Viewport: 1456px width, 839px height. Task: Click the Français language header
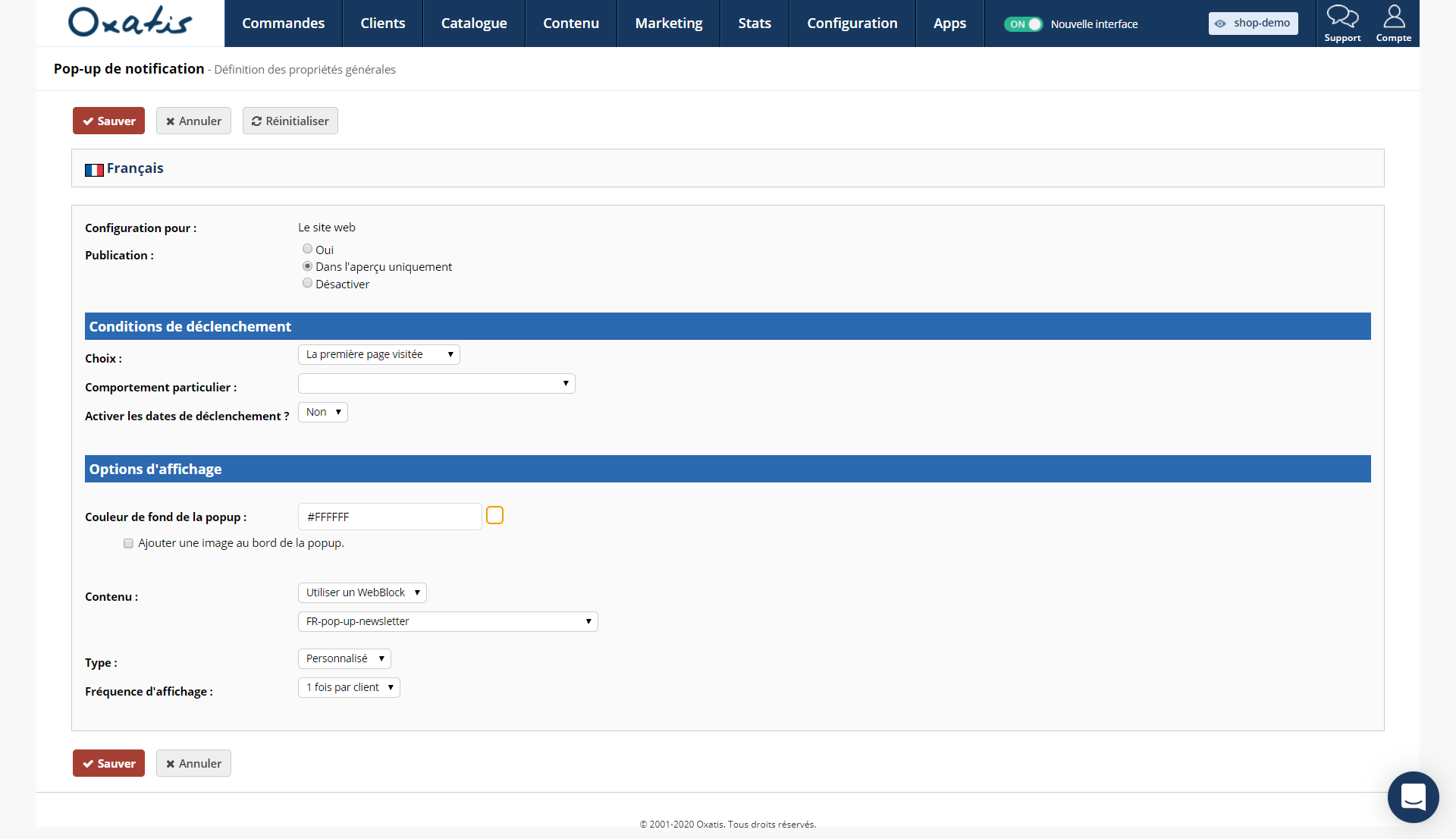[x=727, y=168]
